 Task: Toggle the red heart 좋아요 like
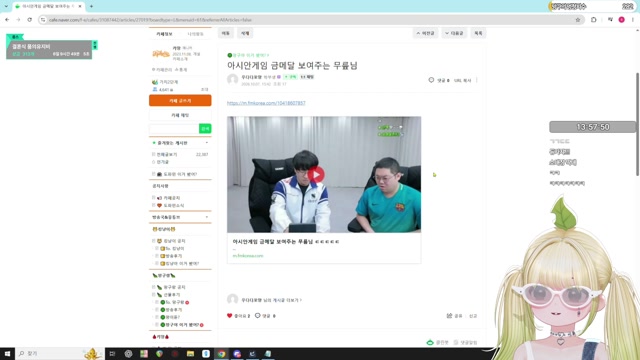(x=229, y=316)
